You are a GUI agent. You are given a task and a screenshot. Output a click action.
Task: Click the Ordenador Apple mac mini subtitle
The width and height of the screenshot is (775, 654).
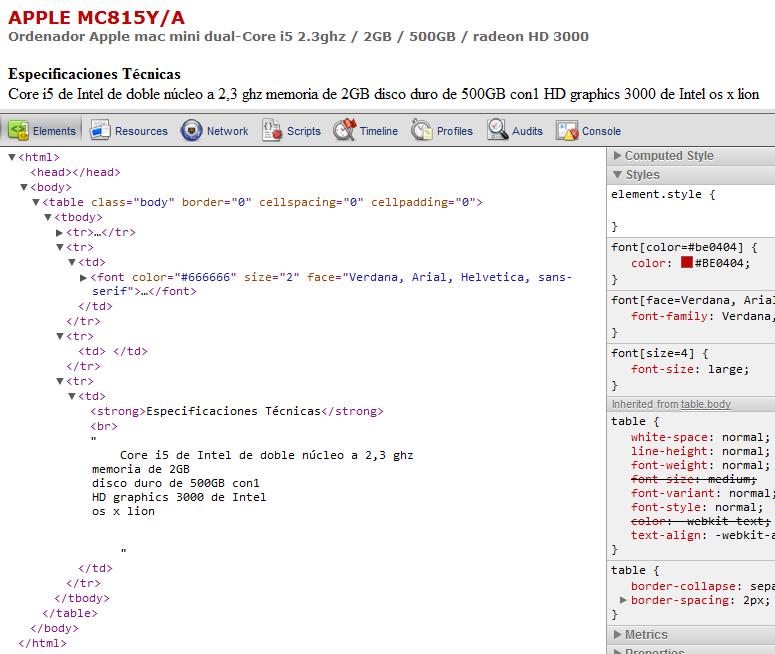pos(299,37)
